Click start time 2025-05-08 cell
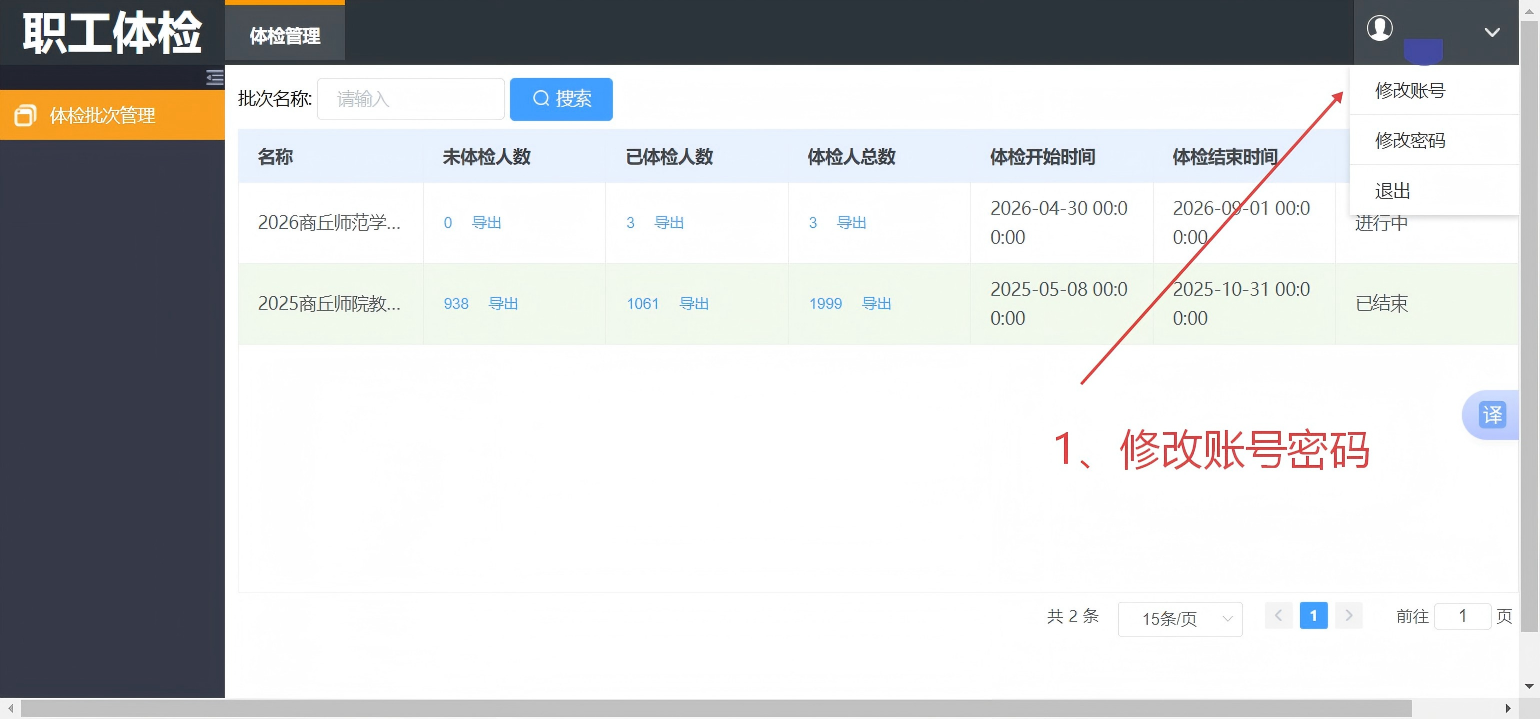The width and height of the screenshot is (1540, 719). pyautogui.click(x=1059, y=304)
